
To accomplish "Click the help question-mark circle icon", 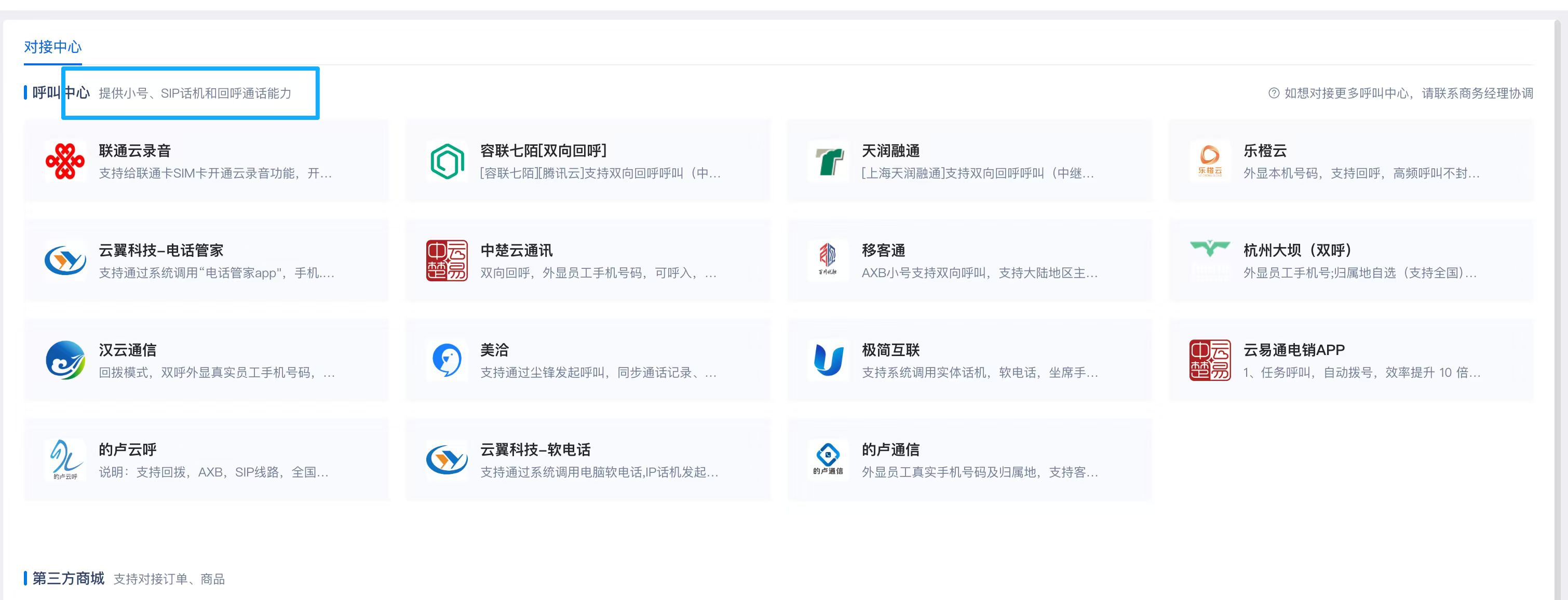I will pyautogui.click(x=1274, y=93).
